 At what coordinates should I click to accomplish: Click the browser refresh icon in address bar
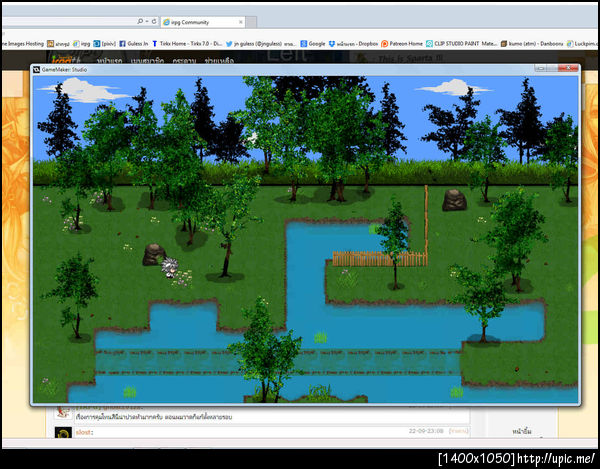[154, 21]
